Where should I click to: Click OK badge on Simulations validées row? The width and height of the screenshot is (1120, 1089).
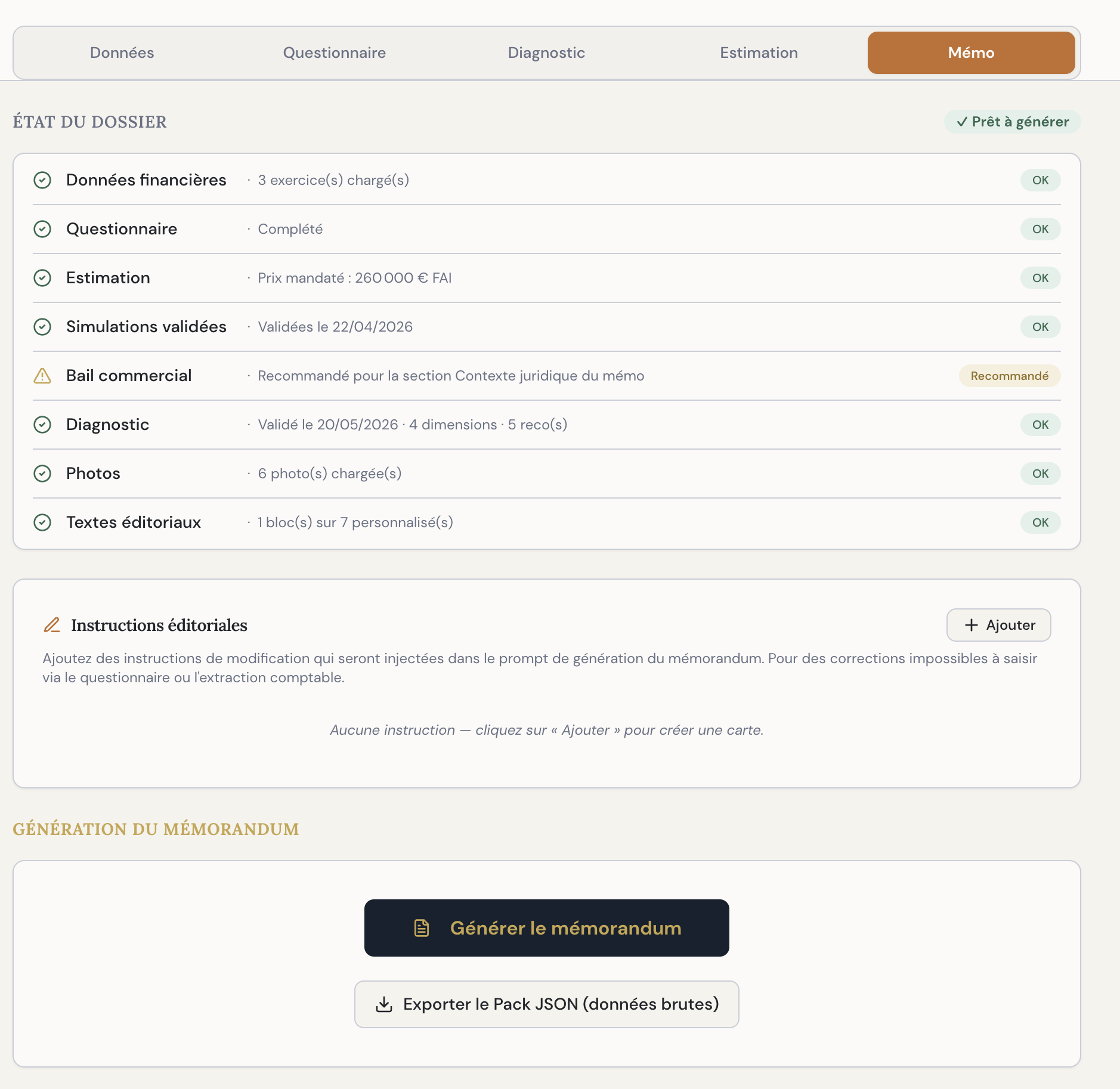tap(1041, 327)
